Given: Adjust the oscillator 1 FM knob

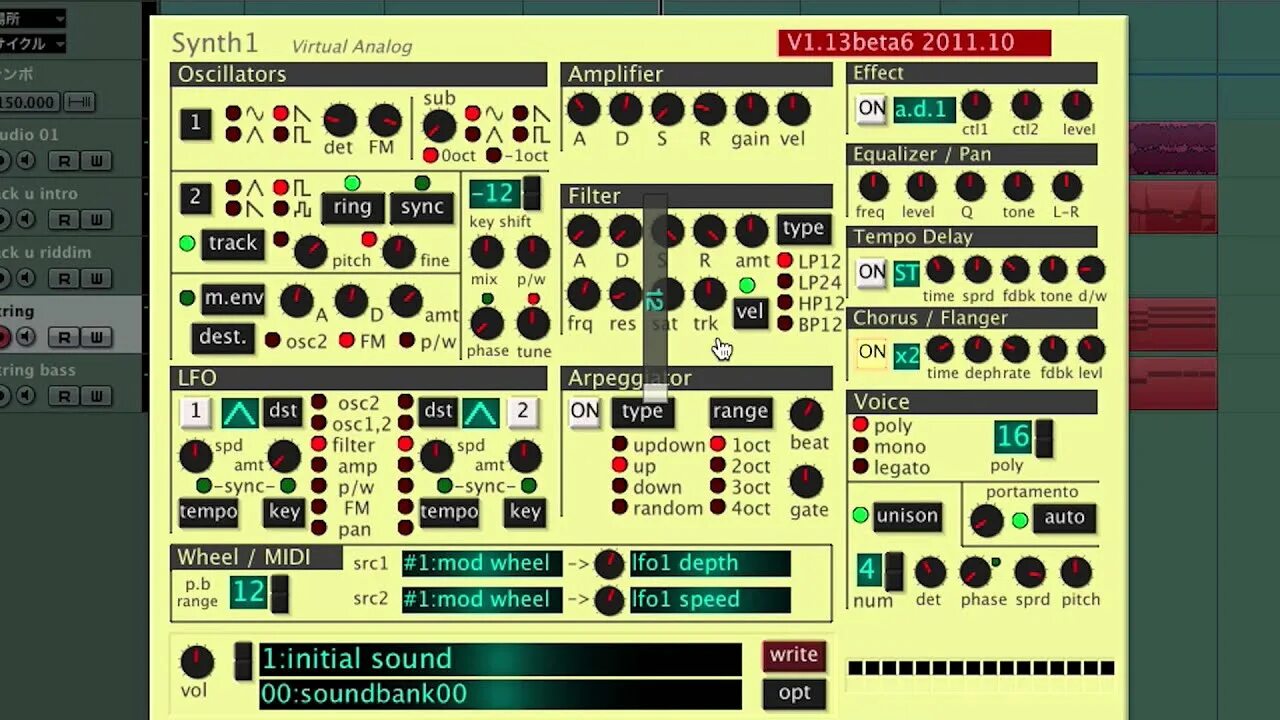Looking at the screenshot, I should point(385,121).
